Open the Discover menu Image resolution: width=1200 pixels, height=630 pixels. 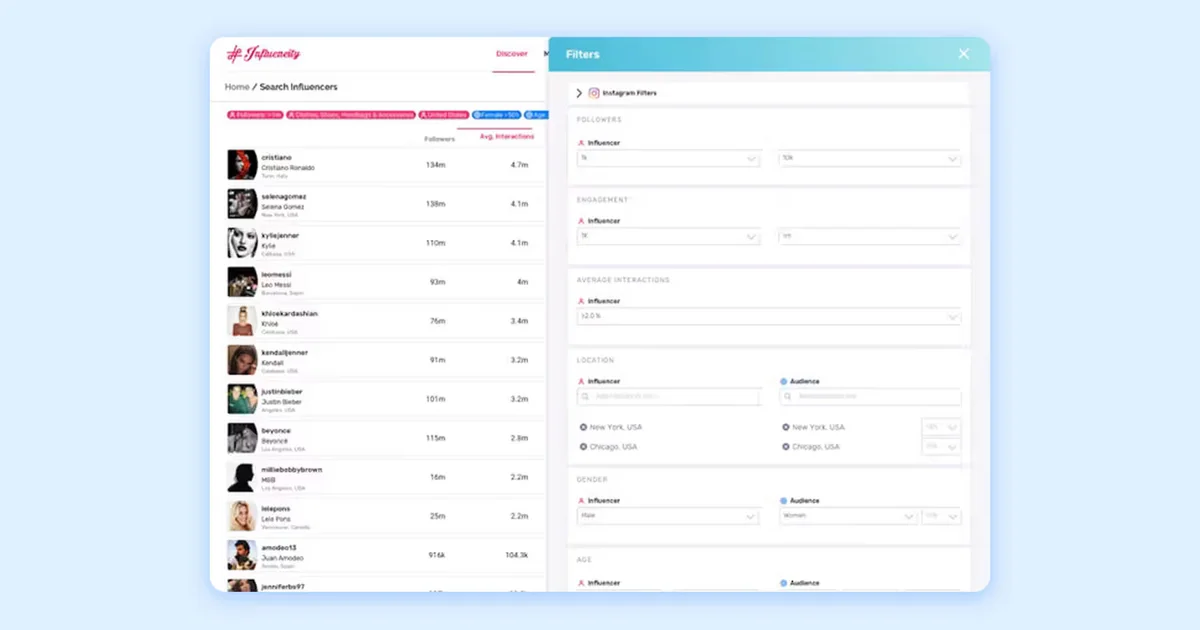(x=513, y=55)
